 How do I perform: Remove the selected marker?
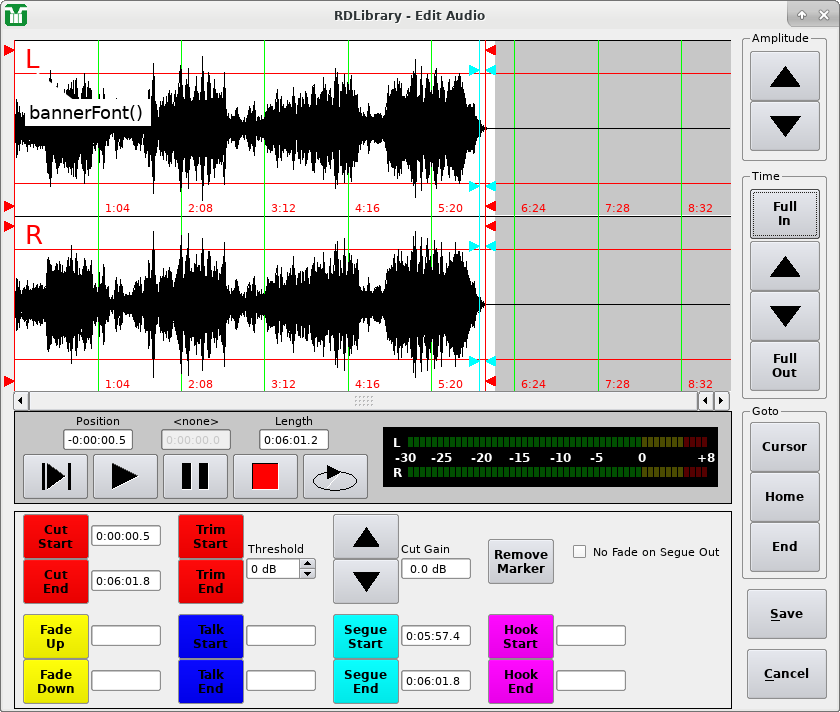[x=520, y=561]
